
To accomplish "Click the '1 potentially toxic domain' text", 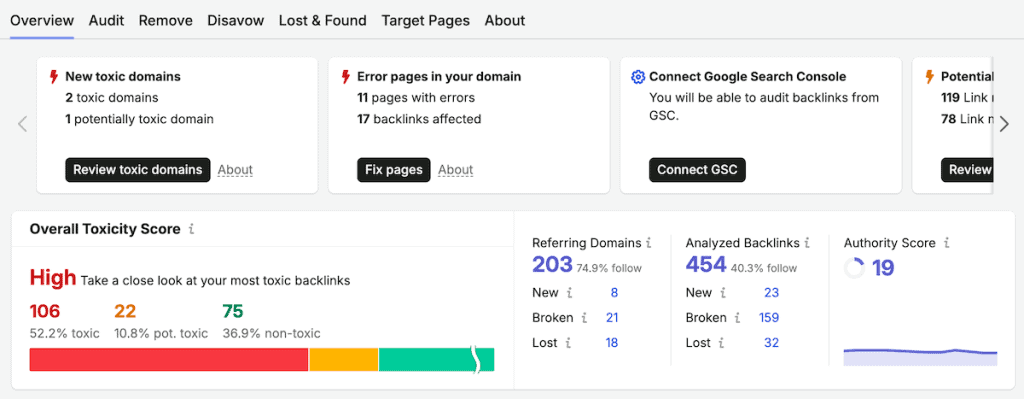I will (139, 119).
